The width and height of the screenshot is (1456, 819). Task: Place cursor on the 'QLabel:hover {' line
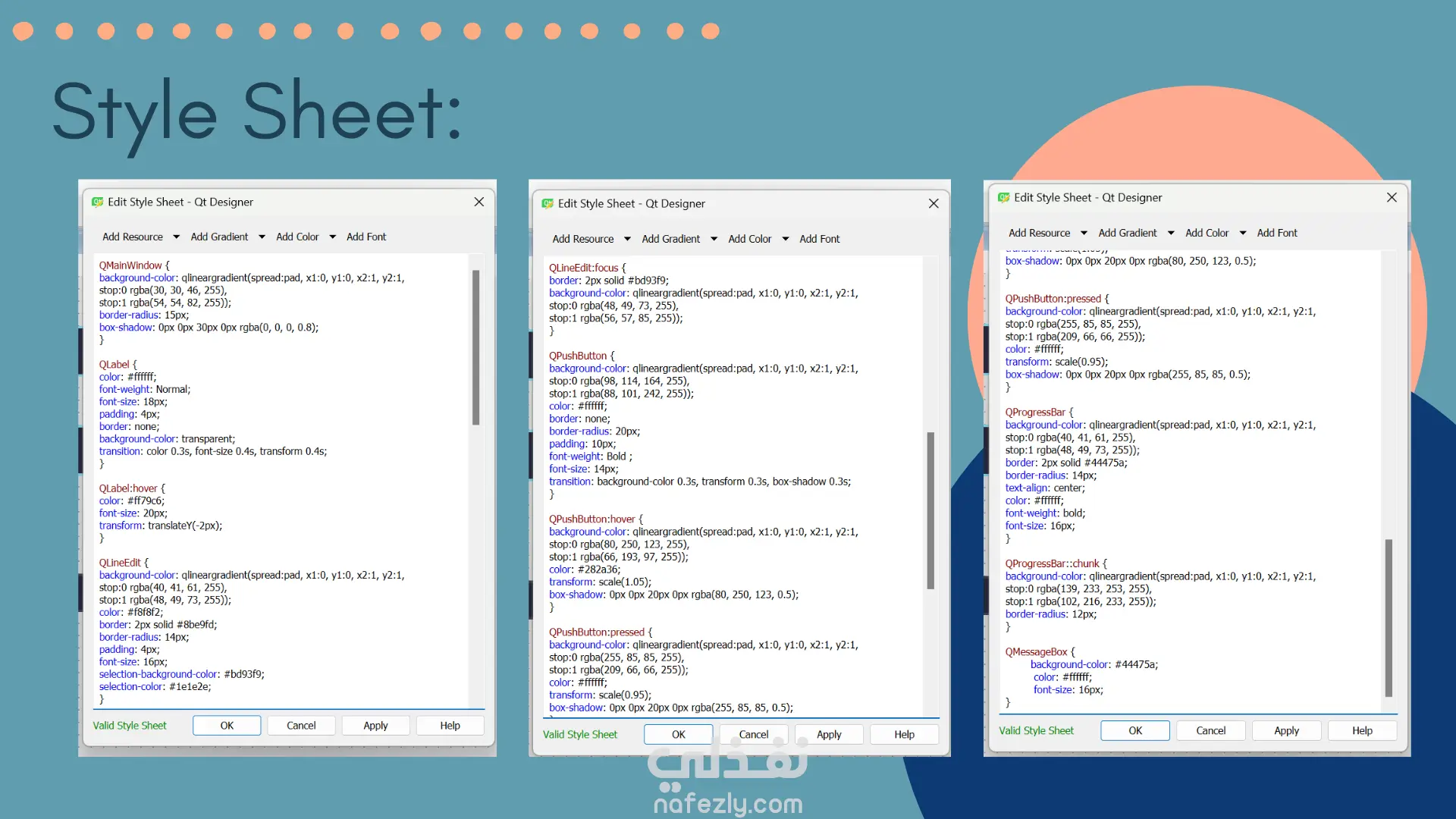point(132,488)
